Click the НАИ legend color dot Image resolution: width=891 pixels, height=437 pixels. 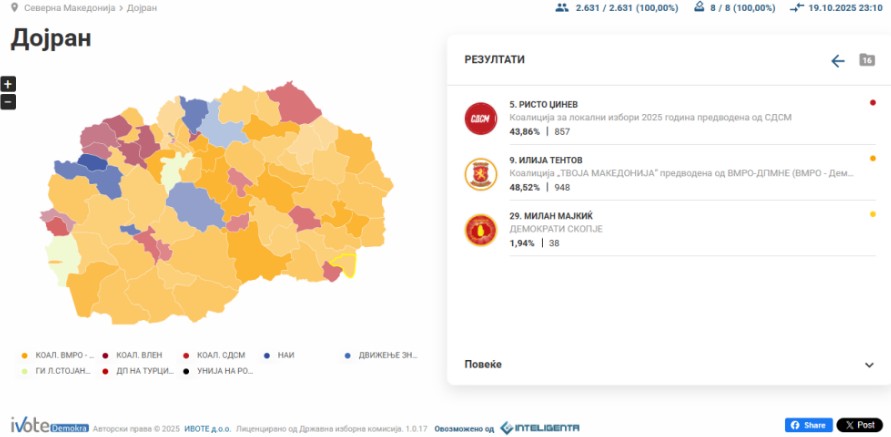[266, 355]
